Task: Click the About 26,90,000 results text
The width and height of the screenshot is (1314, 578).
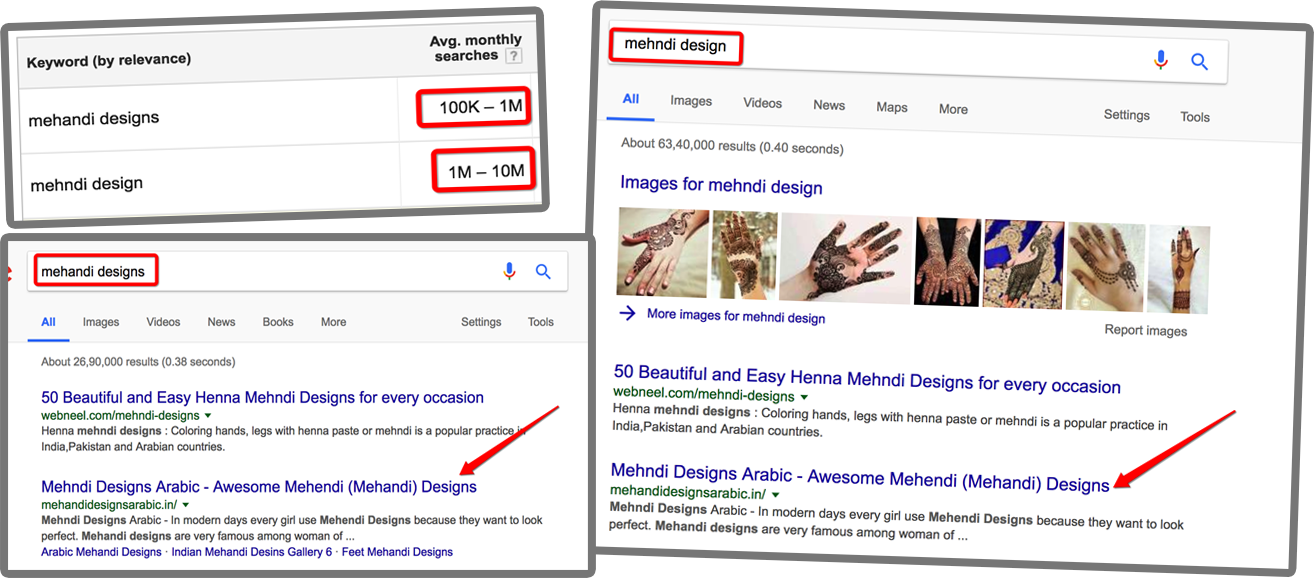Action: (138, 361)
